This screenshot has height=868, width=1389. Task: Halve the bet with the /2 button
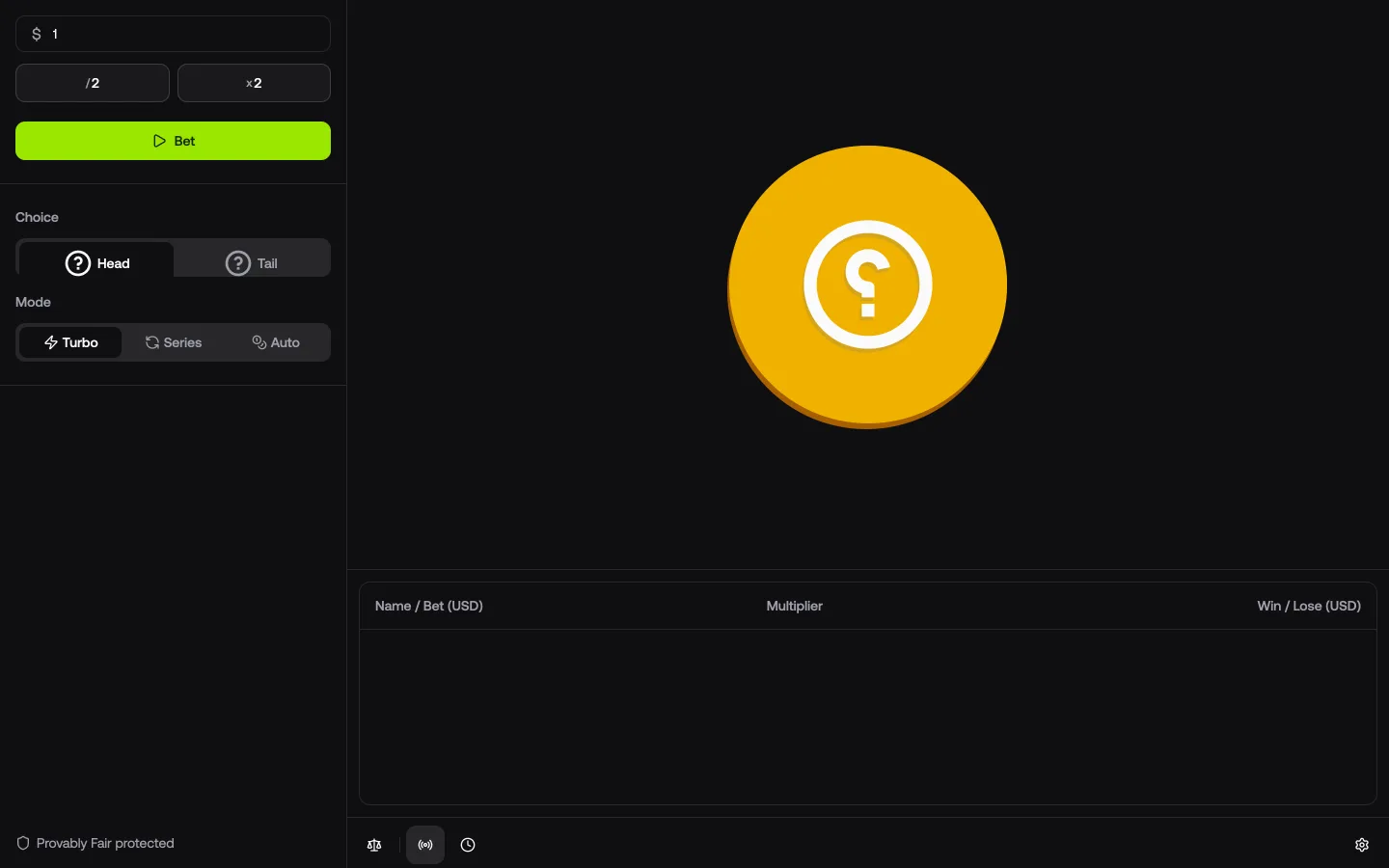93,83
